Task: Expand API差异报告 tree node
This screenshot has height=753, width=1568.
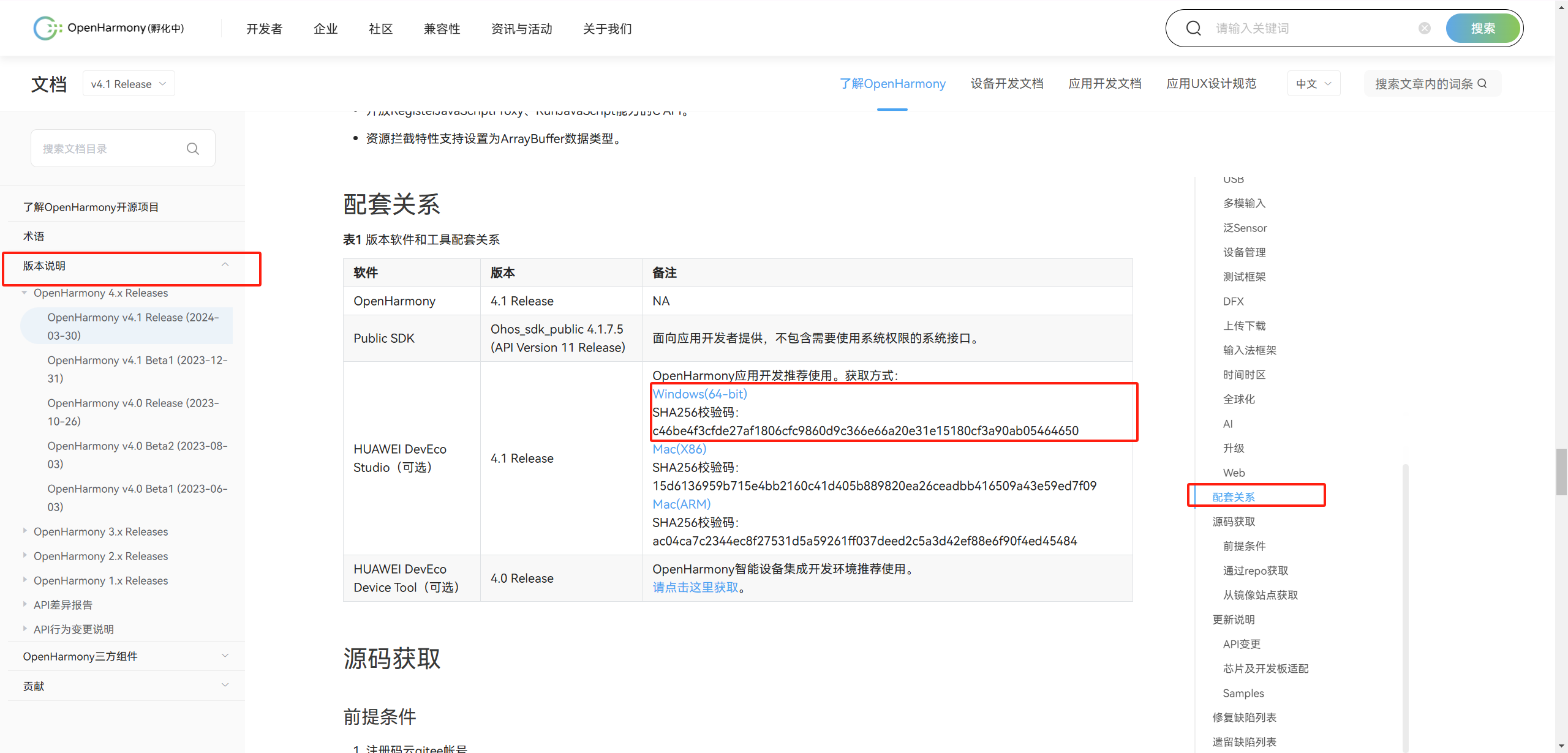Action: click(24, 604)
